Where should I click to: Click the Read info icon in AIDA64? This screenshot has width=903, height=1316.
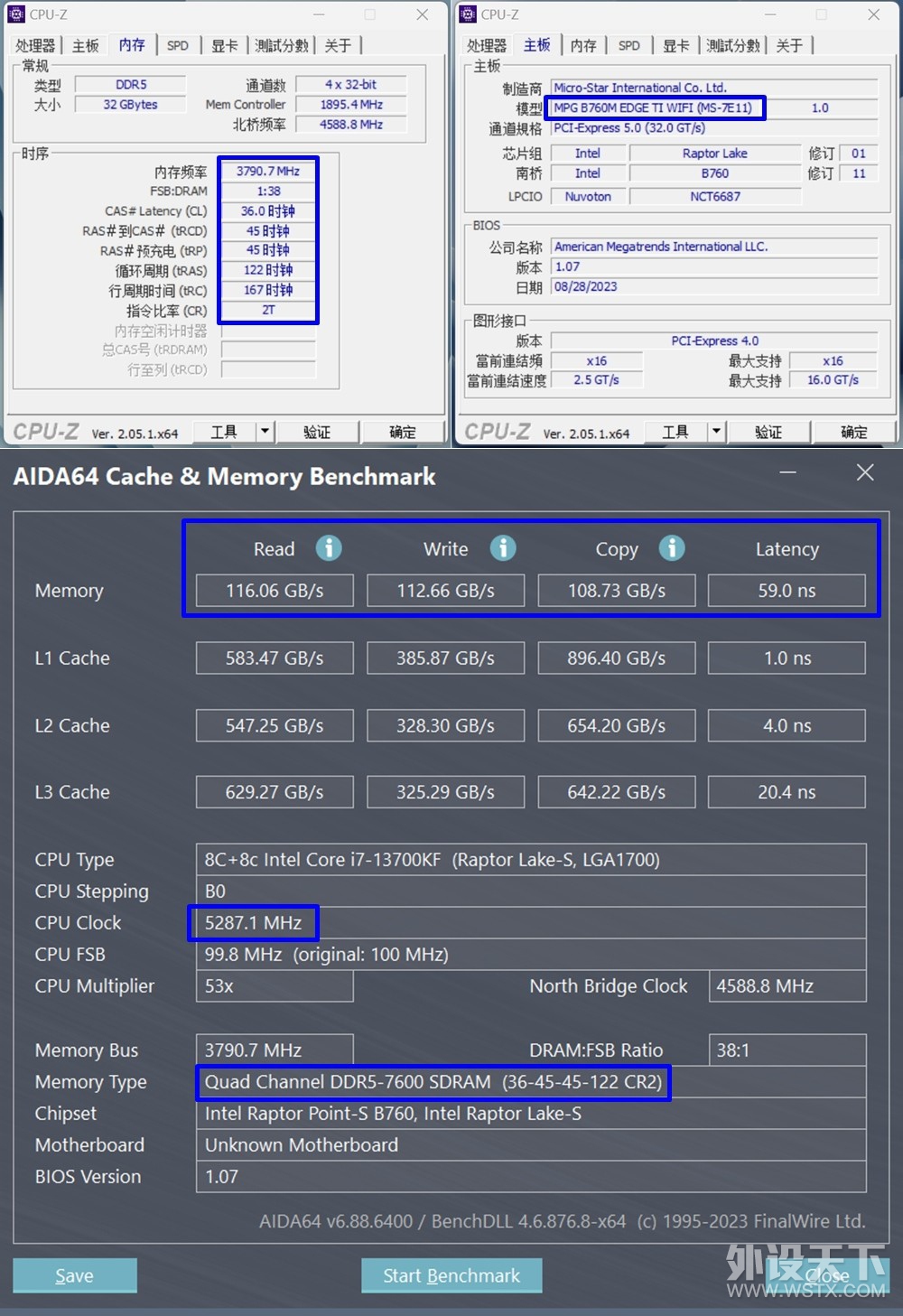pos(329,547)
